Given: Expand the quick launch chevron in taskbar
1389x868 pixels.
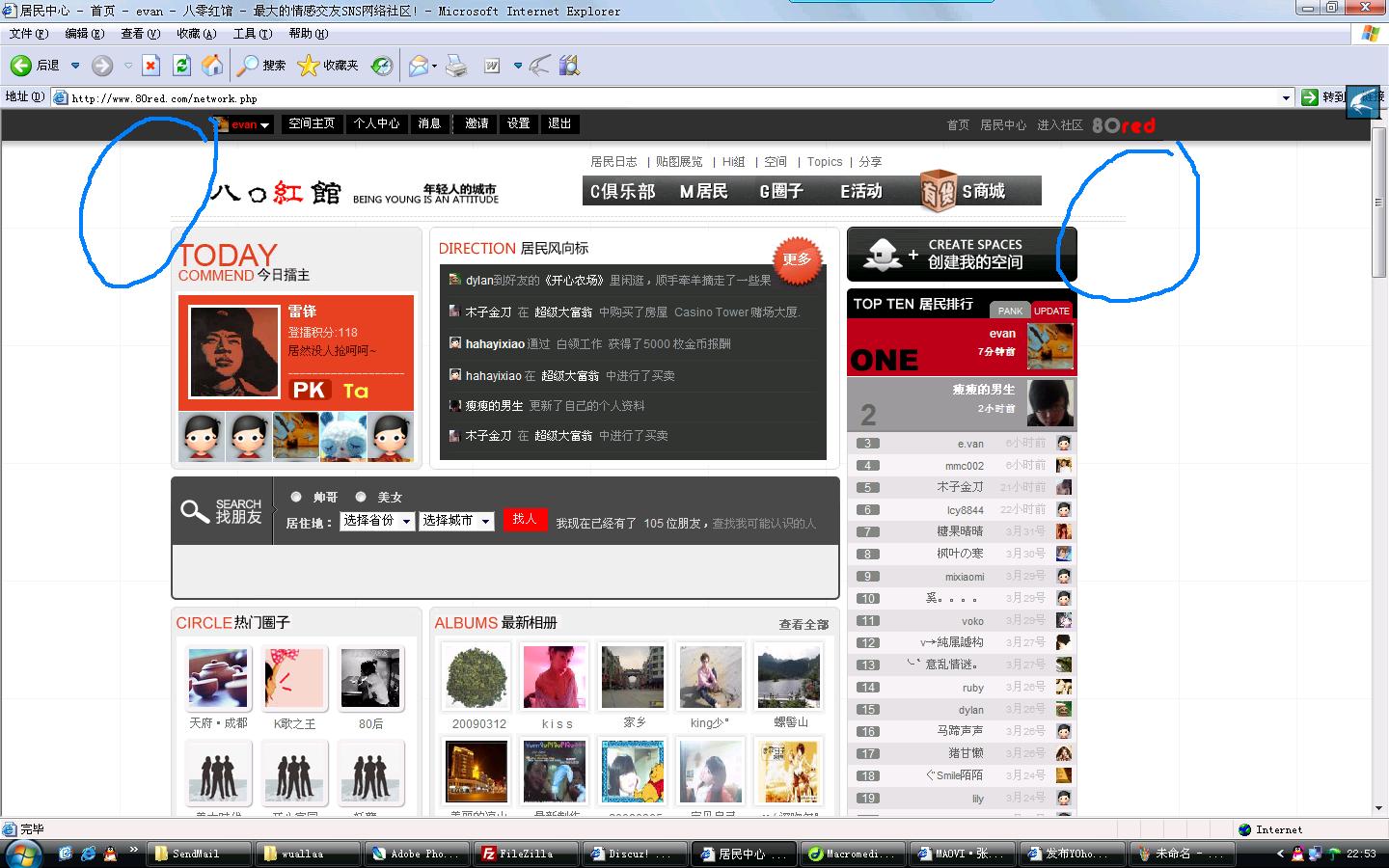Looking at the screenshot, I should click(x=134, y=850).
